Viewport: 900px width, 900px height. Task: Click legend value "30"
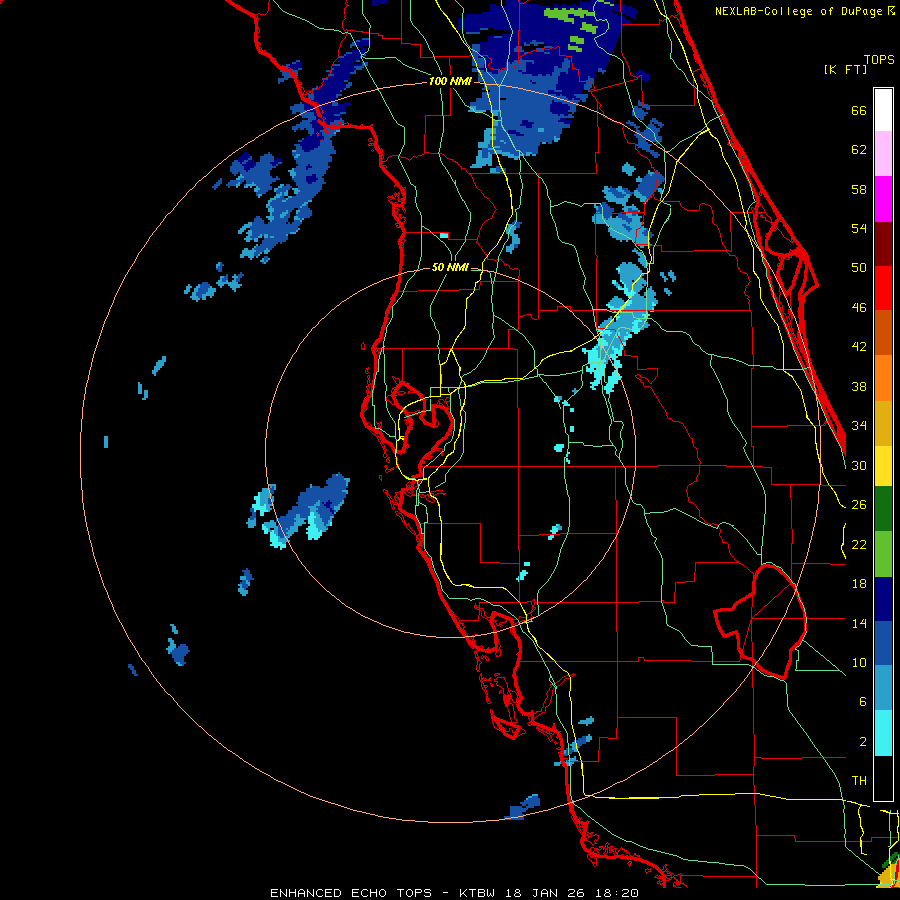[859, 465]
